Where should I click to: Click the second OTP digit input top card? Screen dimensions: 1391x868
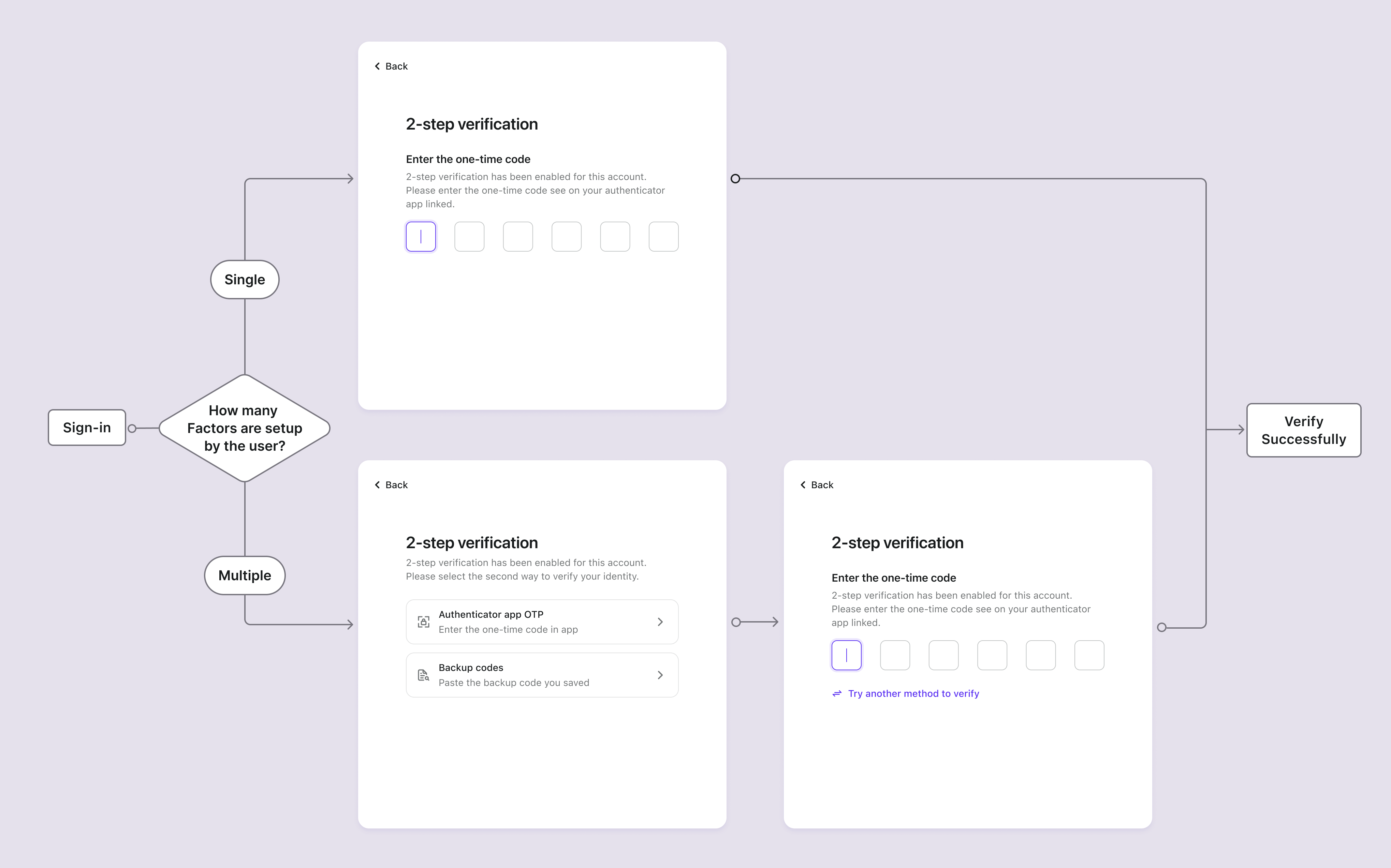[x=469, y=237]
